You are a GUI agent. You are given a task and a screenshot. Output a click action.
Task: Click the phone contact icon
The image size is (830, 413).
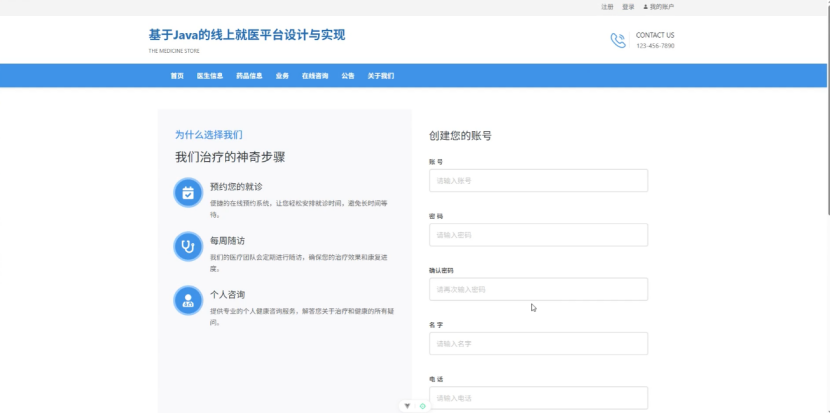[618, 41]
